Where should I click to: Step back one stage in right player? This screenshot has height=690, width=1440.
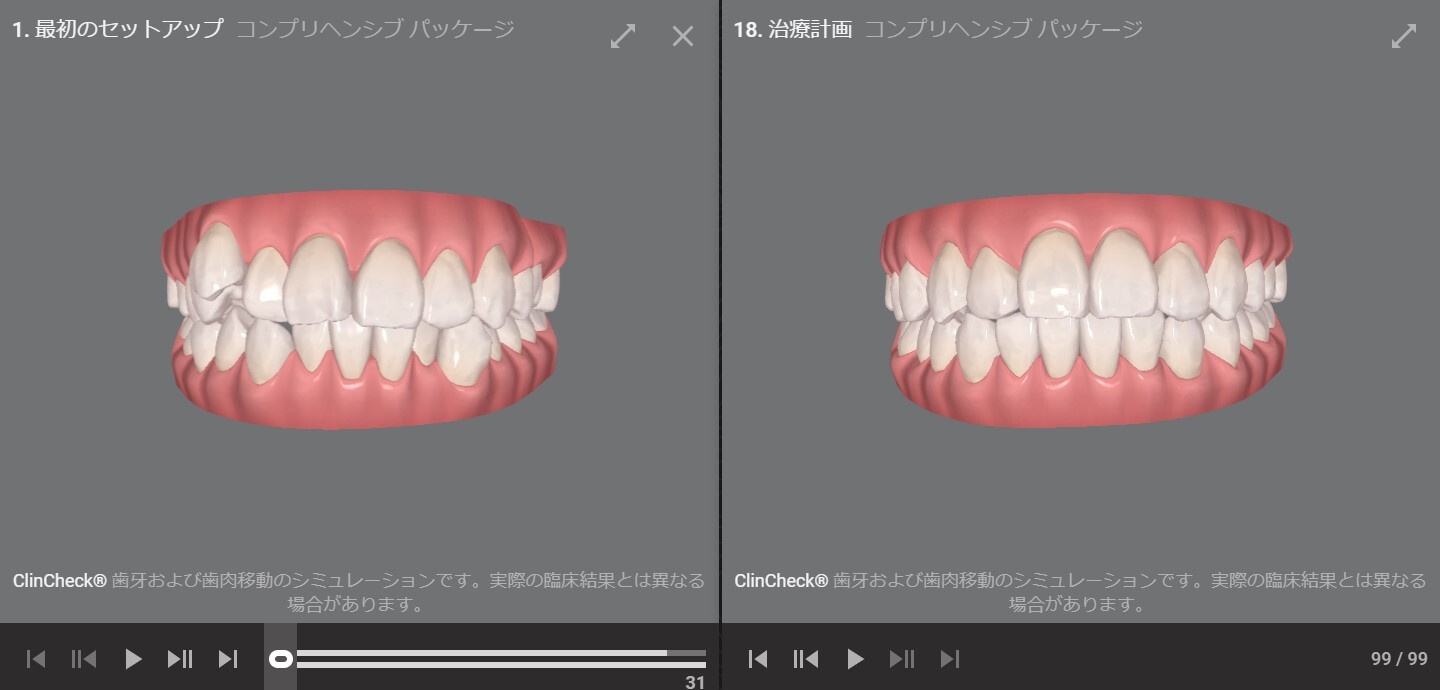(806, 658)
